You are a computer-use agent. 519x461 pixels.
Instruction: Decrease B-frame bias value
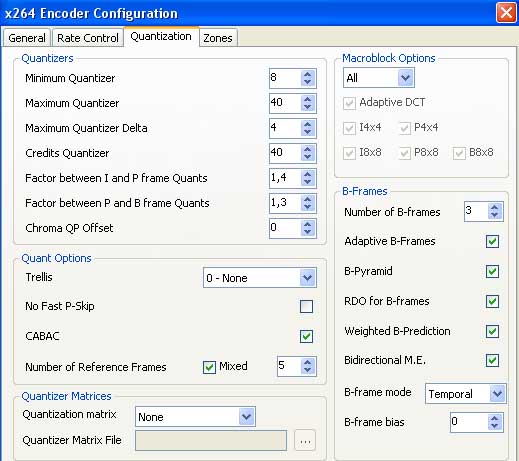495,426
